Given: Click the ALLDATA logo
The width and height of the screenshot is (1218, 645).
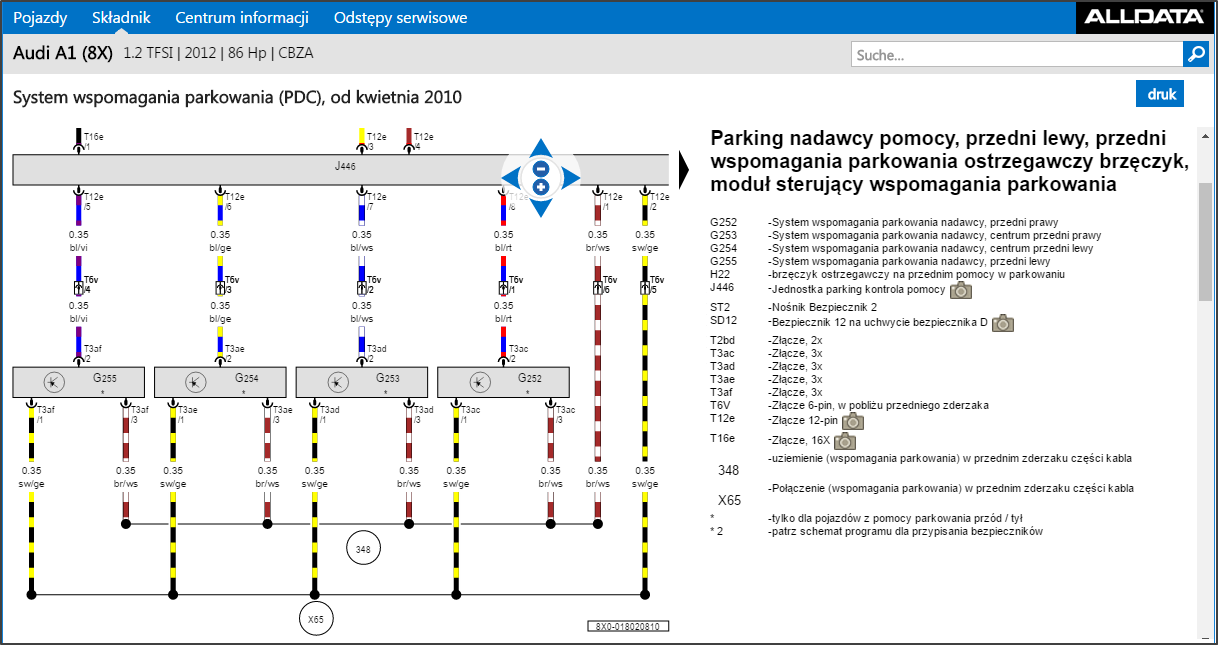Looking at the screenshot, I should (x=1144, y=17).
